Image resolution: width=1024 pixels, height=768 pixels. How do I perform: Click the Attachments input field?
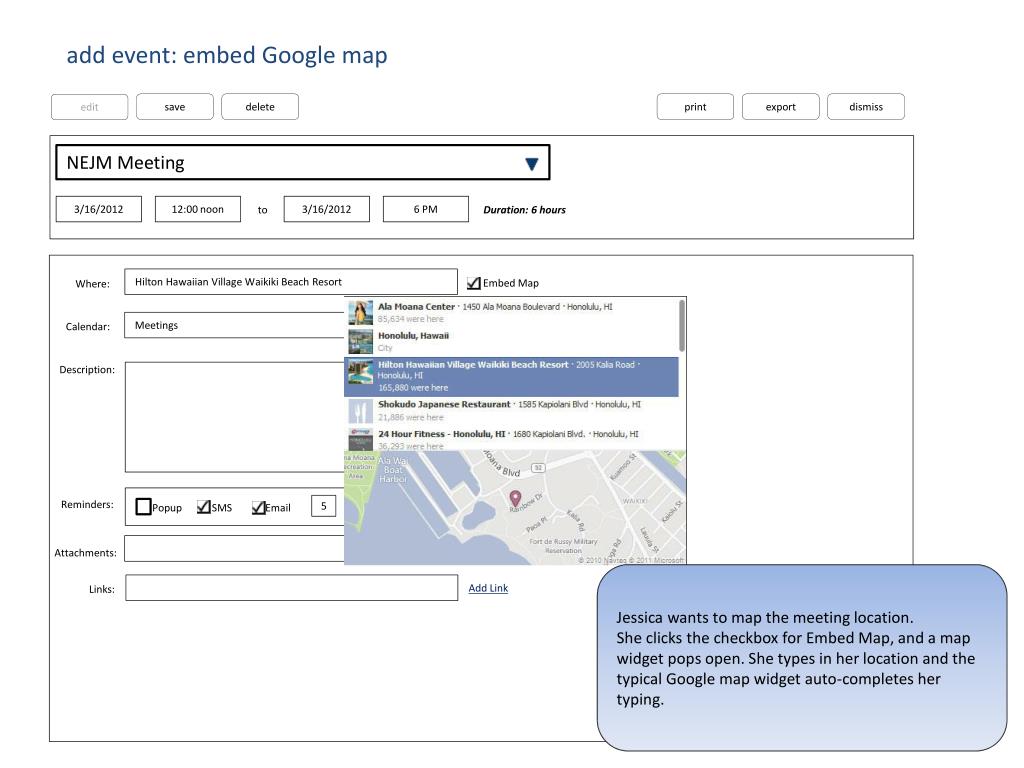(234, 549)
